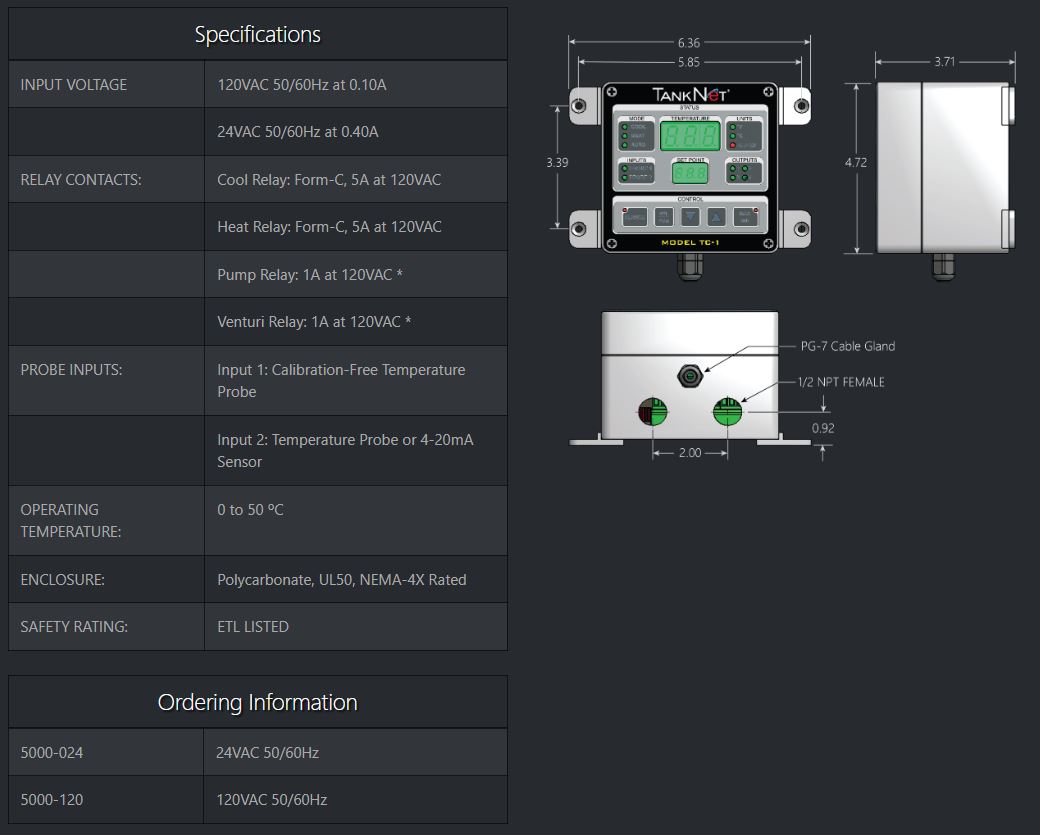Toggle the COOL mode LED indicator
The image size is (1040, 835).
click(624, 126)
